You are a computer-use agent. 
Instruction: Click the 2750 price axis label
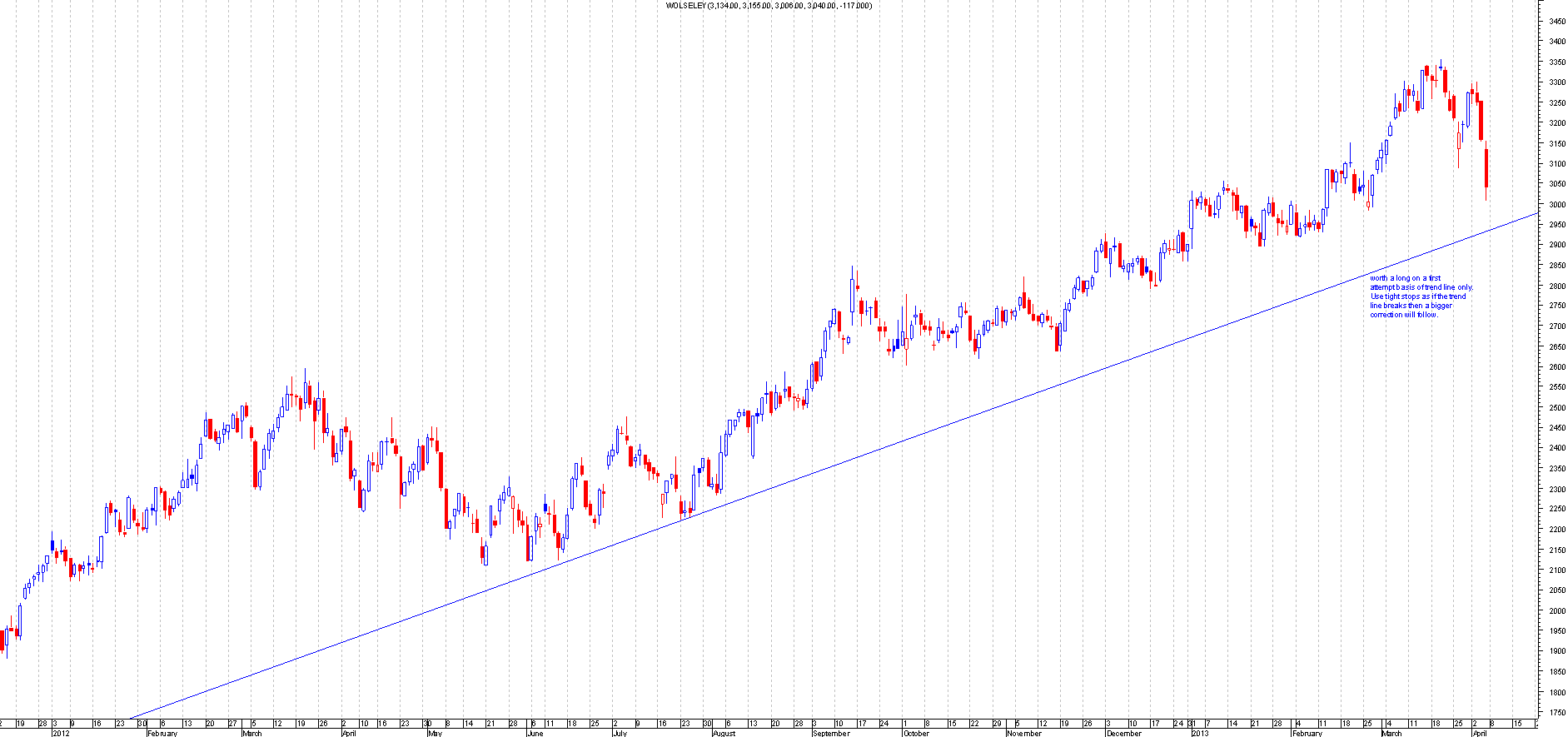pos(1556,306)
